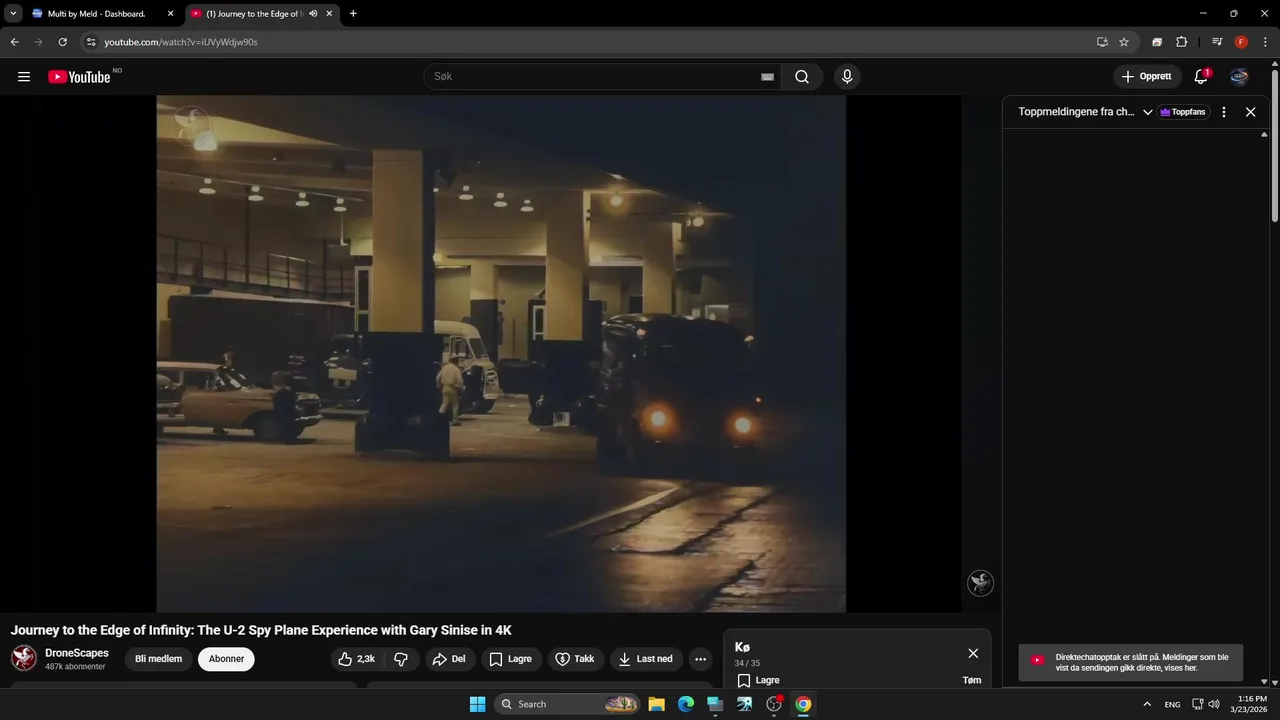Clear the queue with Tøm
1280x720 pixels.
tap(972, 680)
